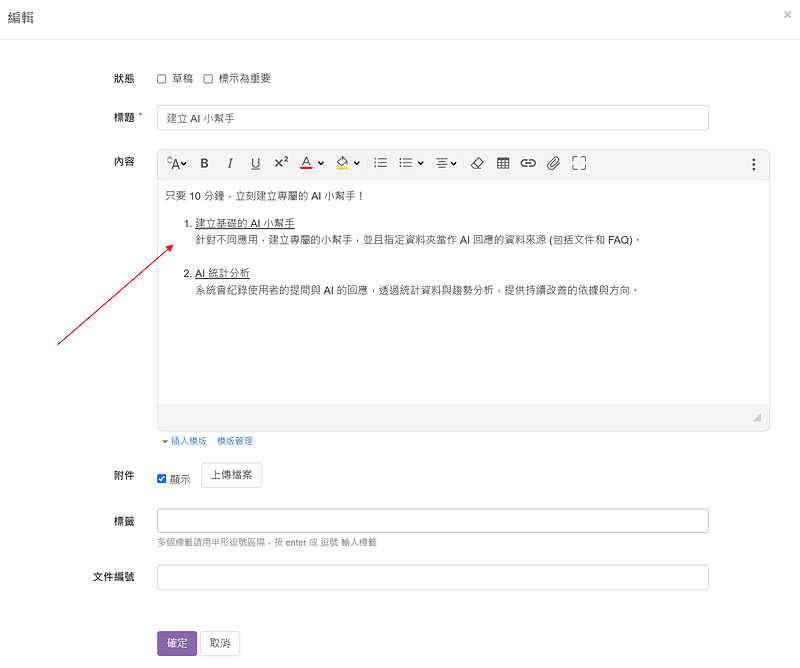Open the 插入模版 menu
This screenshot has height=668, width=800.
pyautogui.click(x=188, y=441)
